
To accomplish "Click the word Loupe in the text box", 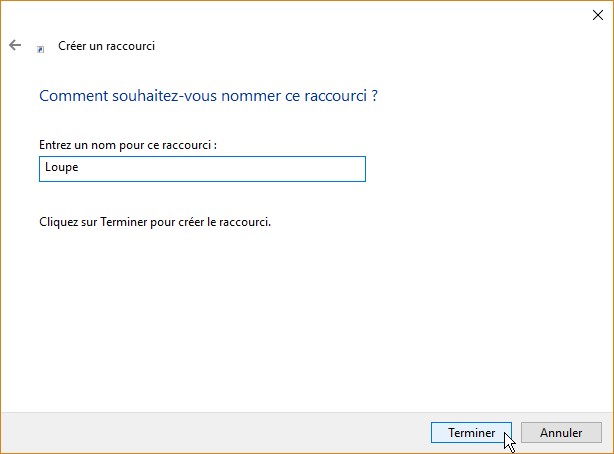I will point(60,169).
